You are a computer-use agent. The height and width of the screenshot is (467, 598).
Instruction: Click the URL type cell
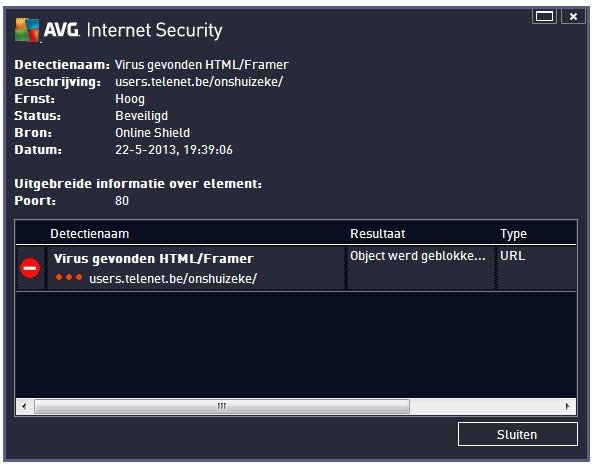[x=513, y=256]
